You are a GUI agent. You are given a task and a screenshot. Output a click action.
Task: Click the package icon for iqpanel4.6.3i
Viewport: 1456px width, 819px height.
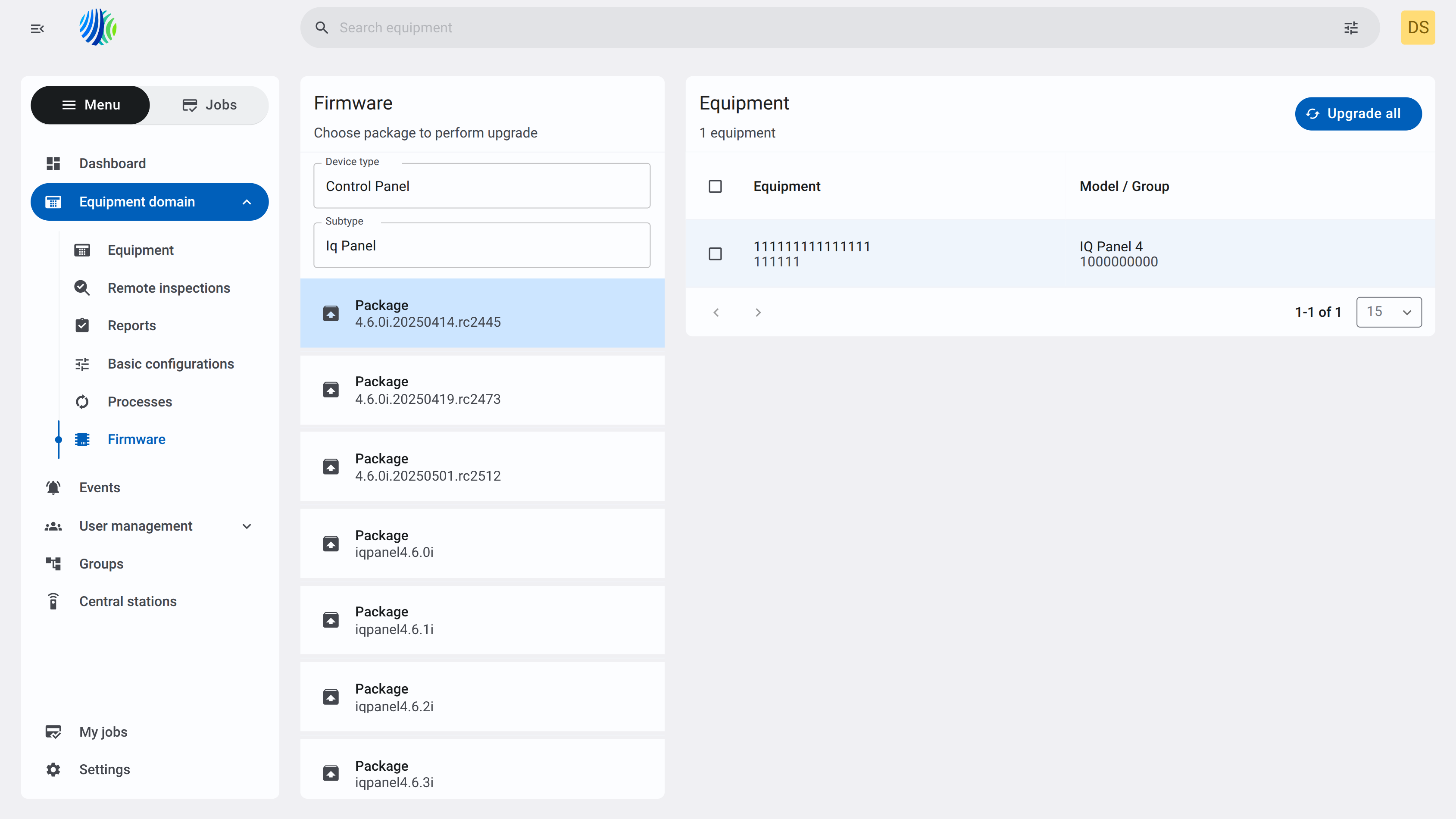[x=331, y=773]
